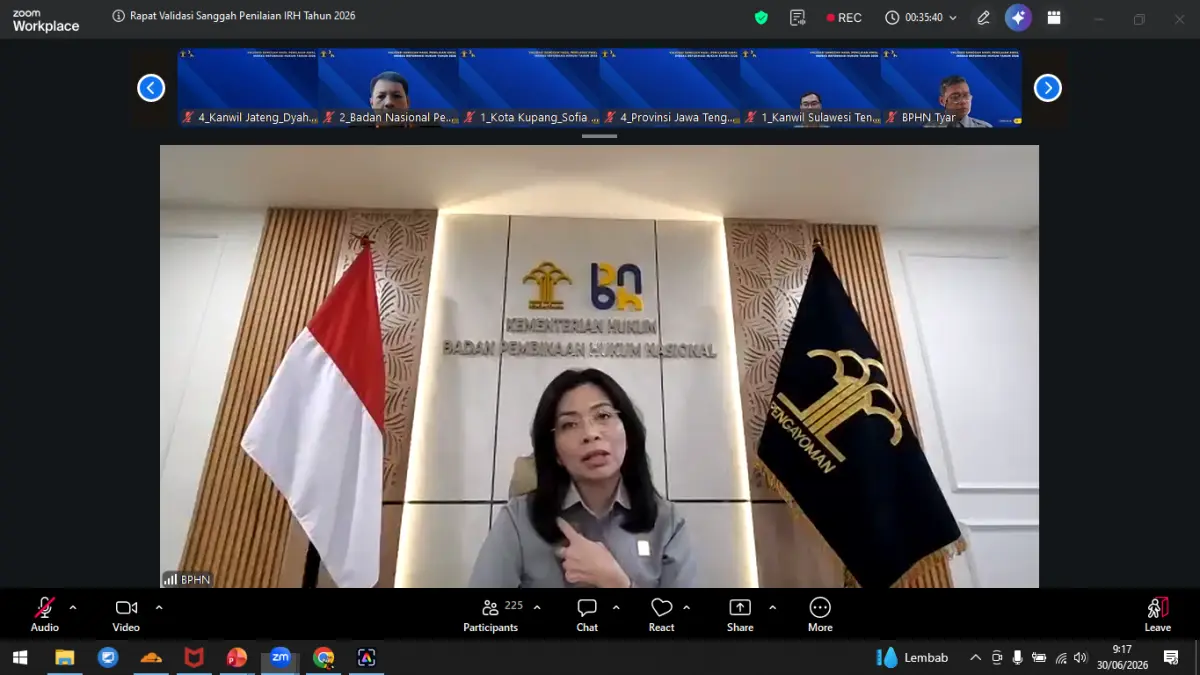Open the AI Companion sparkle icon
Screen dimensions: 1200x675
pos(1018,17)
